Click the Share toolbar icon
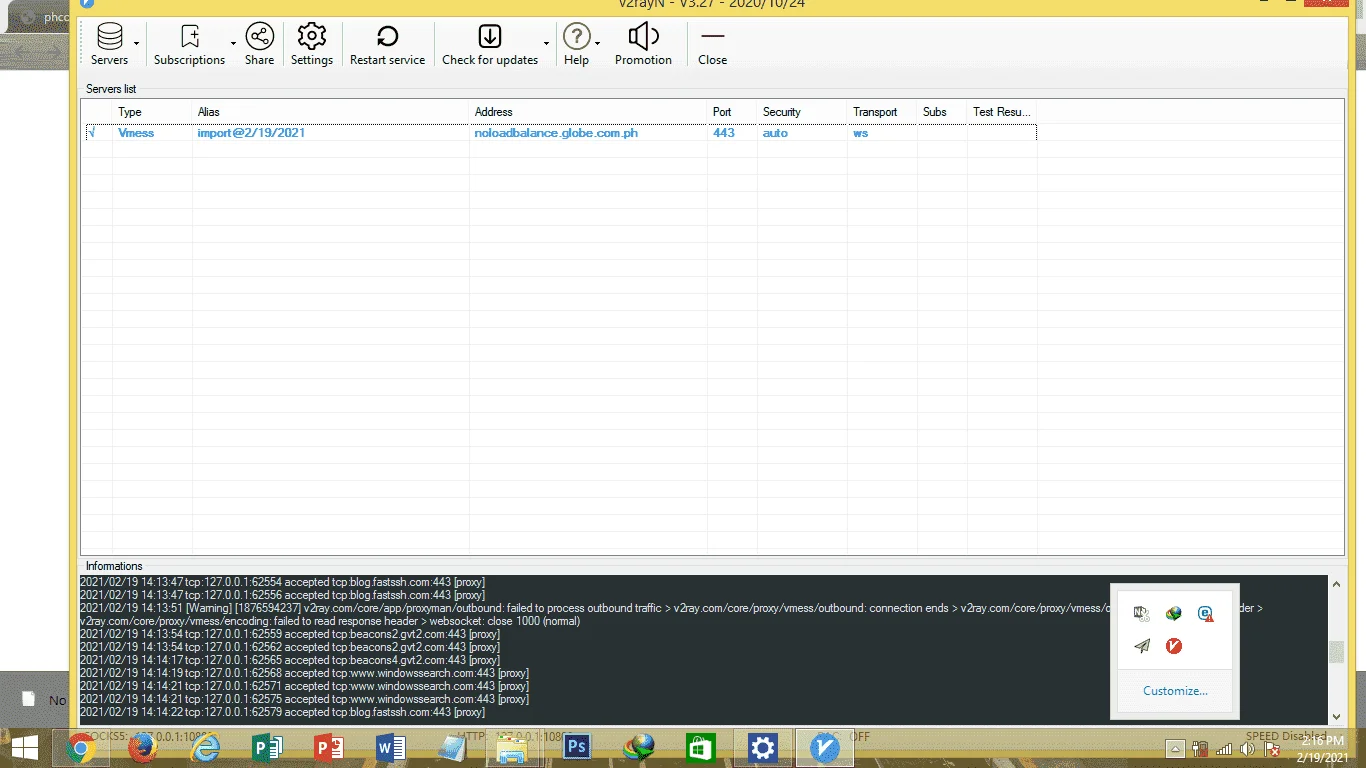This screenshot has height=768, width=1366. pos(259,46)
